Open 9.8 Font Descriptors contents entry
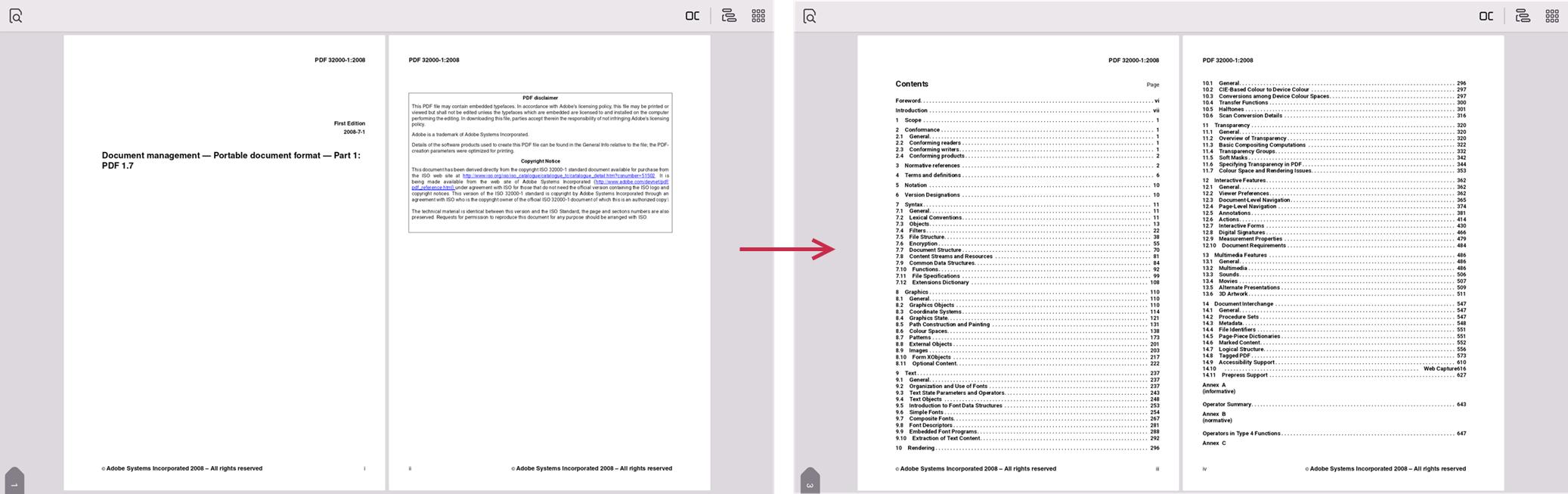This screenshot has width=1568, height=494. coord(930,425)
